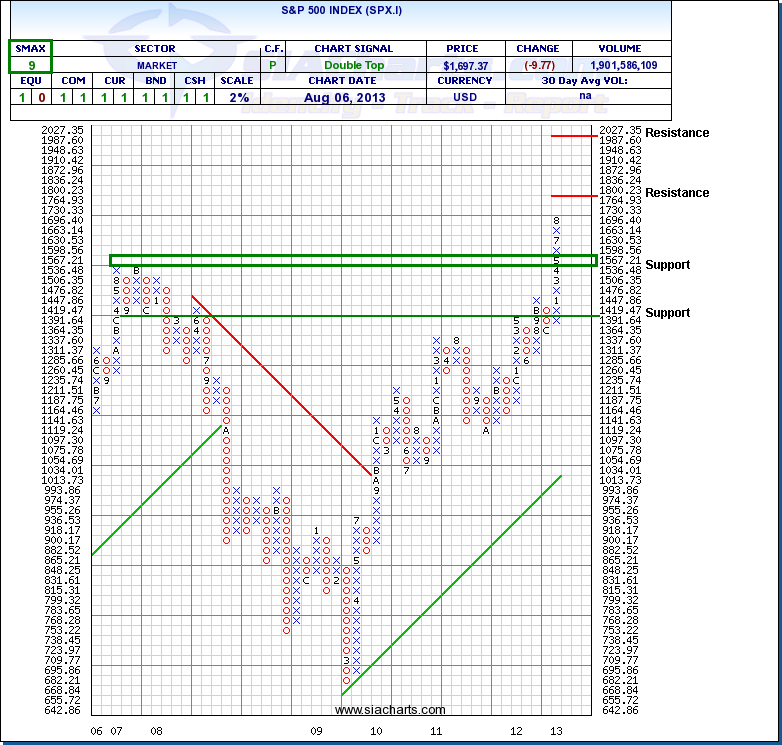Click the top red Resistance line marker
This screenshot has width=782, height=745.
pyautogui.click(x=572, y=134)
